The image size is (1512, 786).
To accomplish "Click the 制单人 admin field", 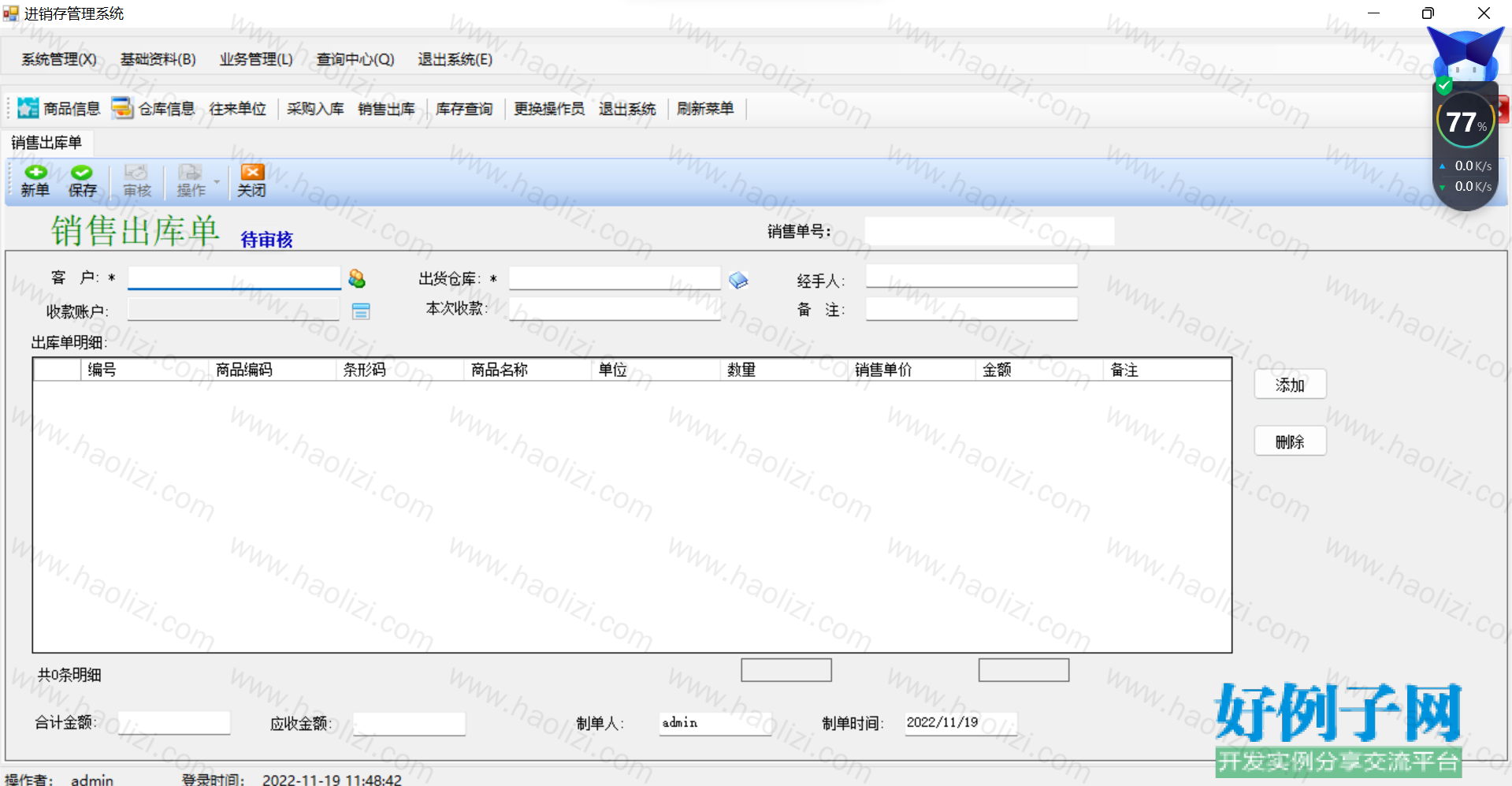I will (x=715, y=723).
